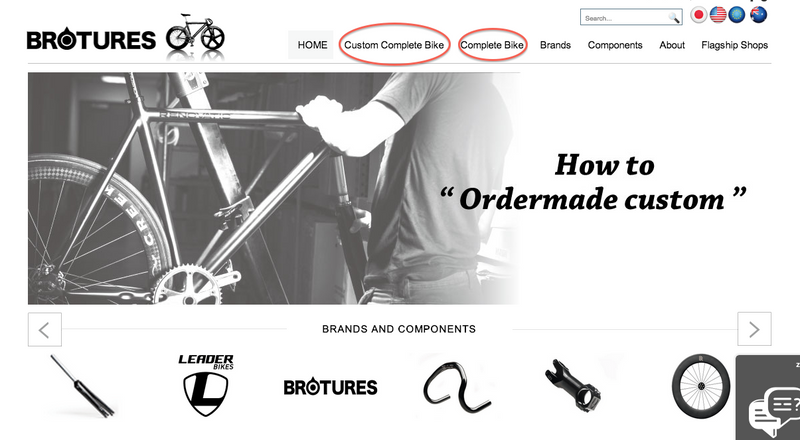Select the drop handlebar product thumbnail
This screenshot has height=440, width=800.
[x=456, y=386]
